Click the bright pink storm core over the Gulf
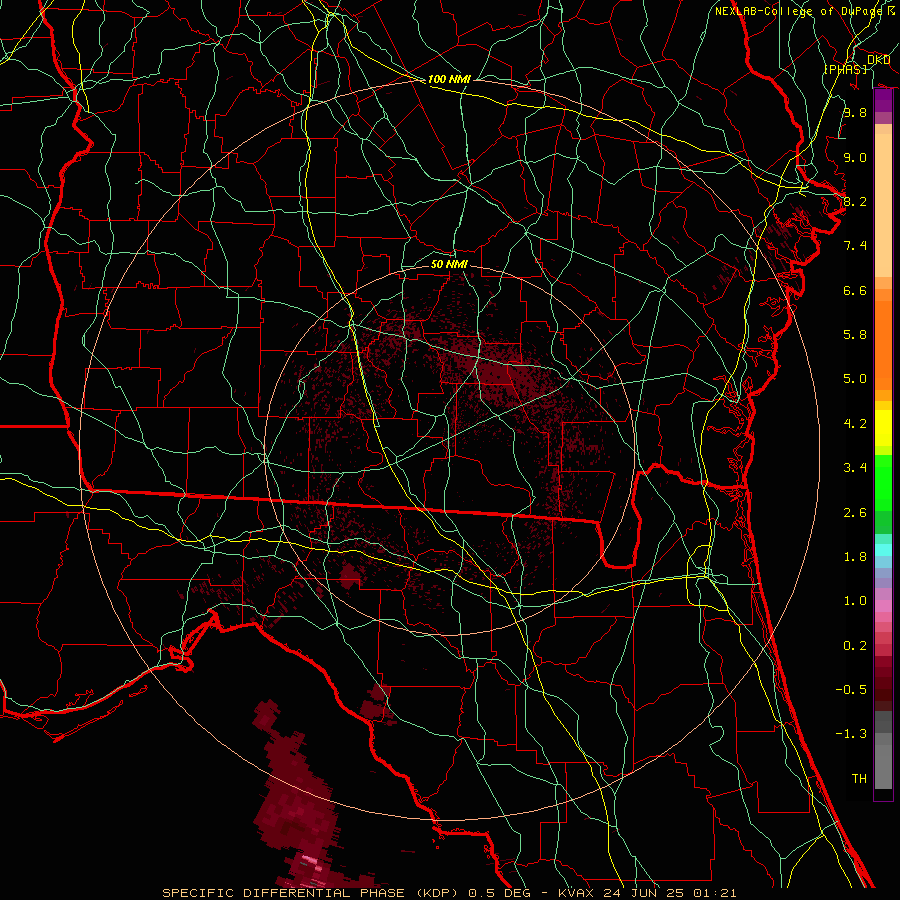This screenshot has height=900, width=900. pos(310,860)
